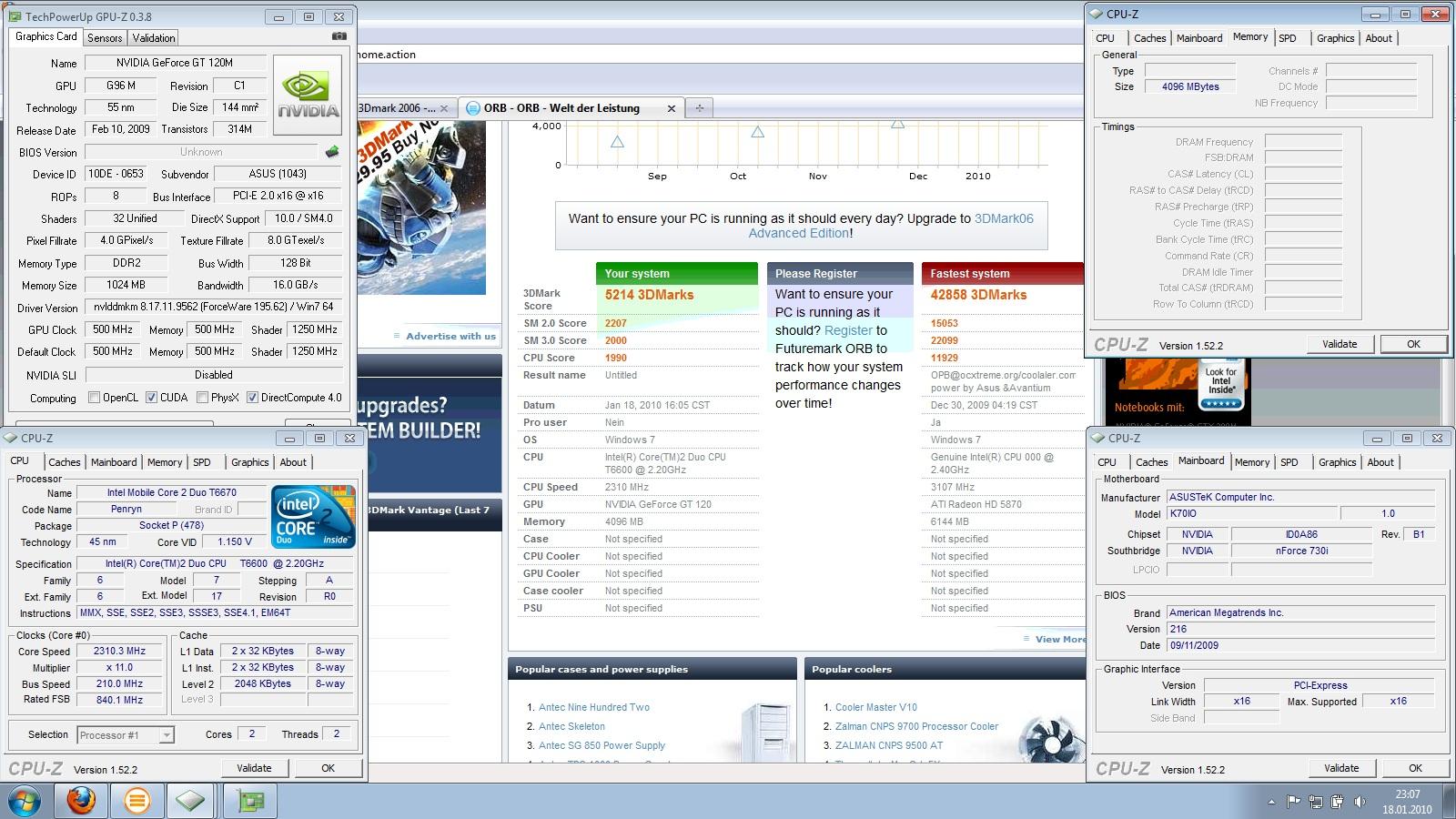Switch to the Validation tab in GPU-Z
The width and height of the screenshot is (1456, 819).
[154, 38]
